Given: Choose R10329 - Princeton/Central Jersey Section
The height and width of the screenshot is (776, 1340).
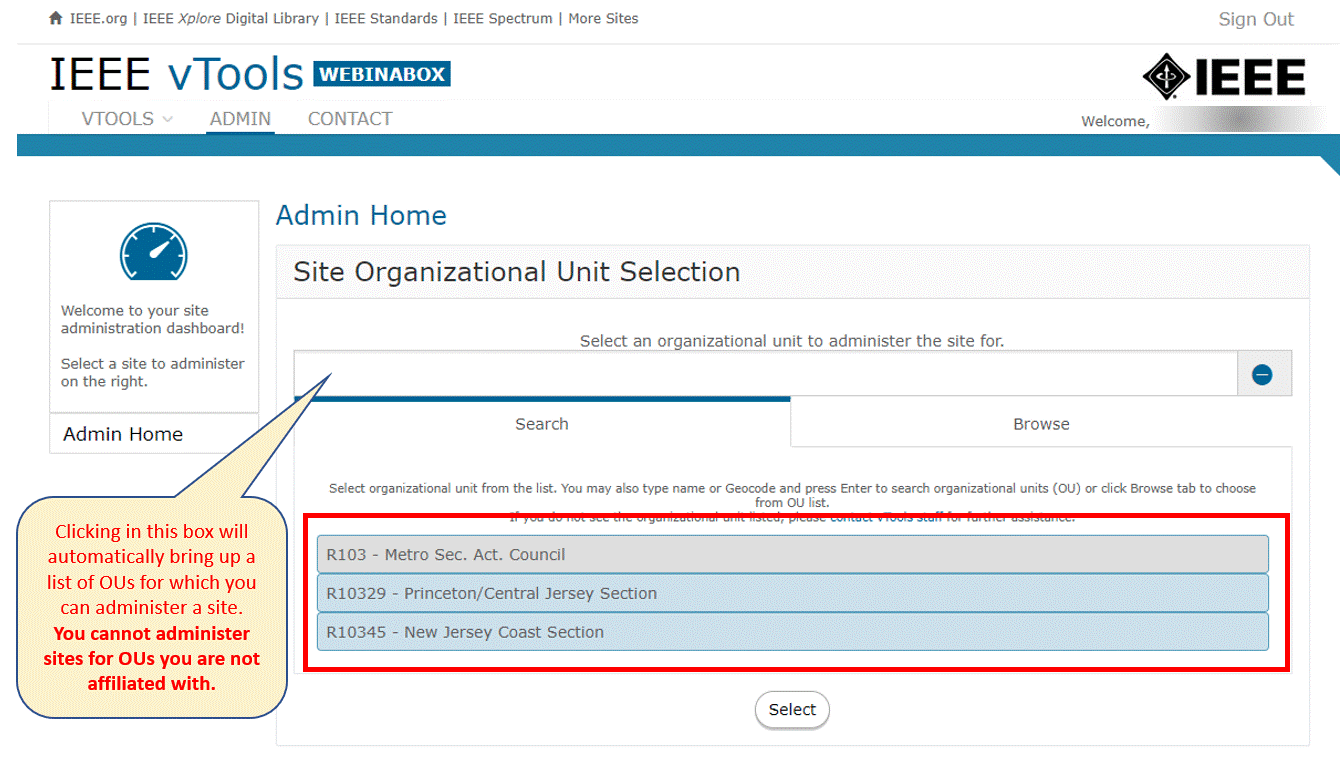Looking at the screenshot, I should 792,593.
